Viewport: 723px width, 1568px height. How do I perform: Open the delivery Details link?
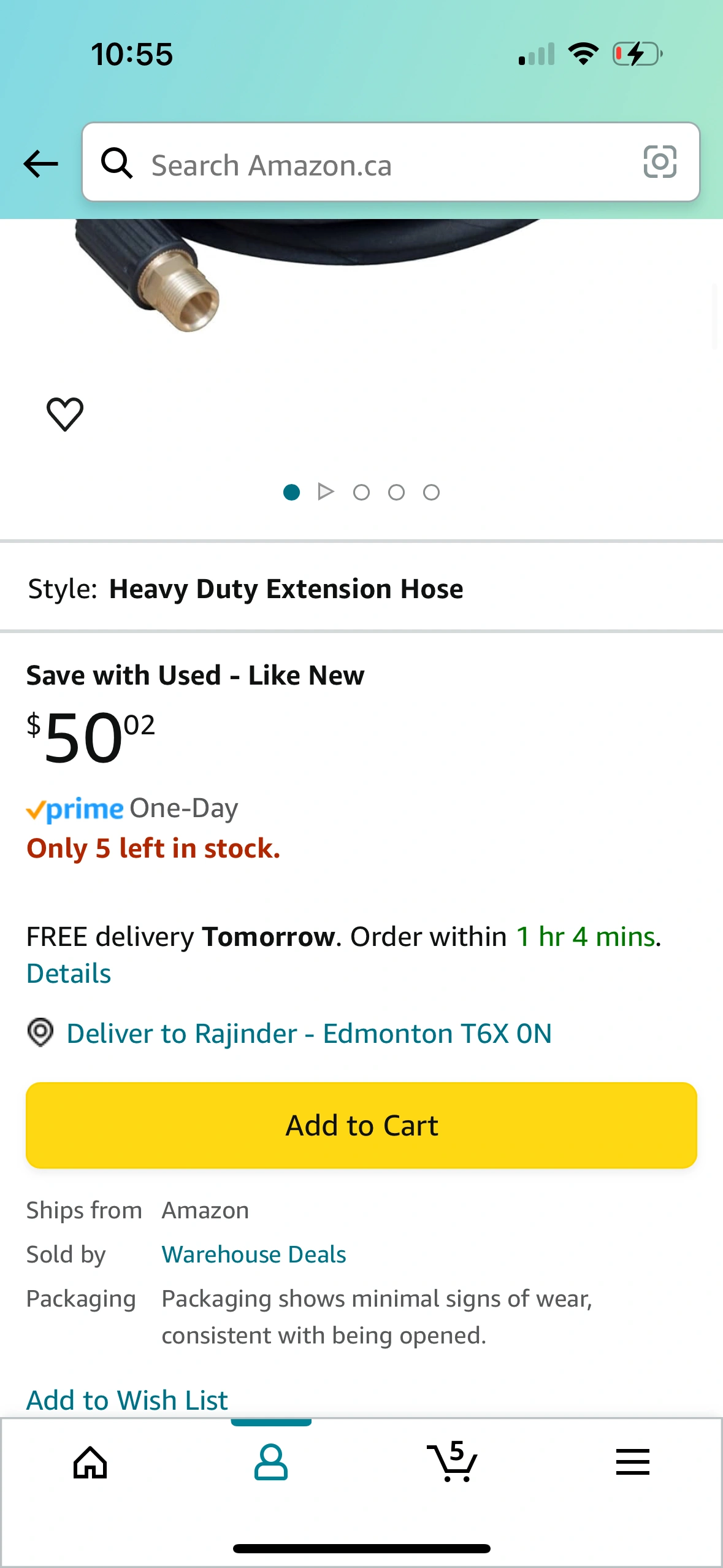pos(69,974)
